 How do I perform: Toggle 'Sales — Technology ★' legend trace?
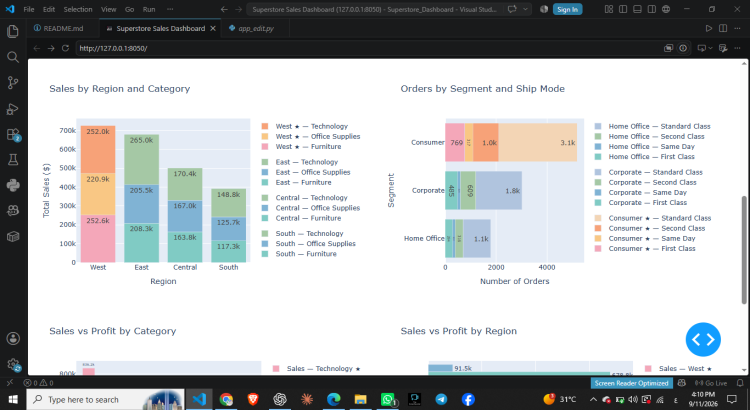[x=316, y=368]
